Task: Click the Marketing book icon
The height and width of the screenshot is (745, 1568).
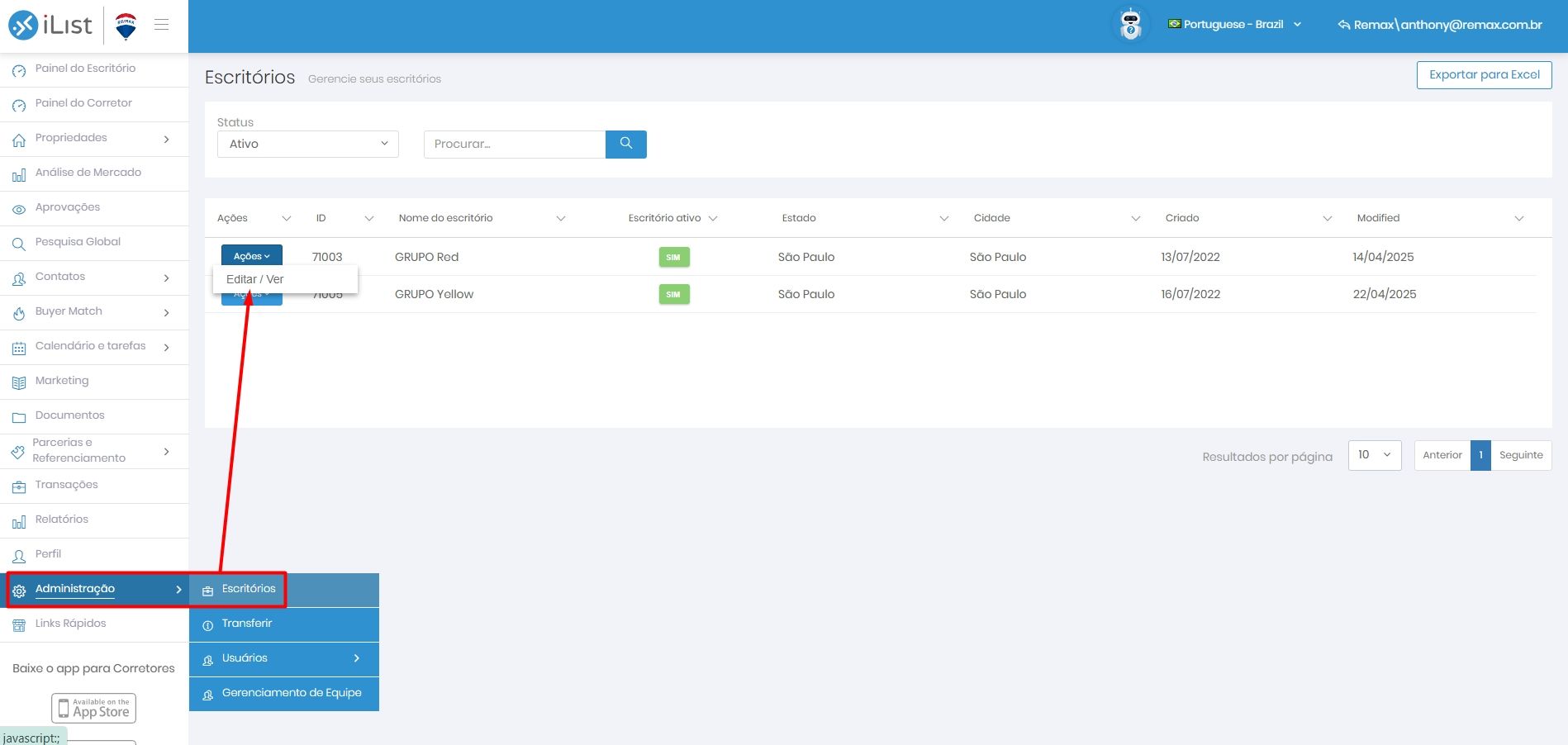Action: tap(19, 382)
